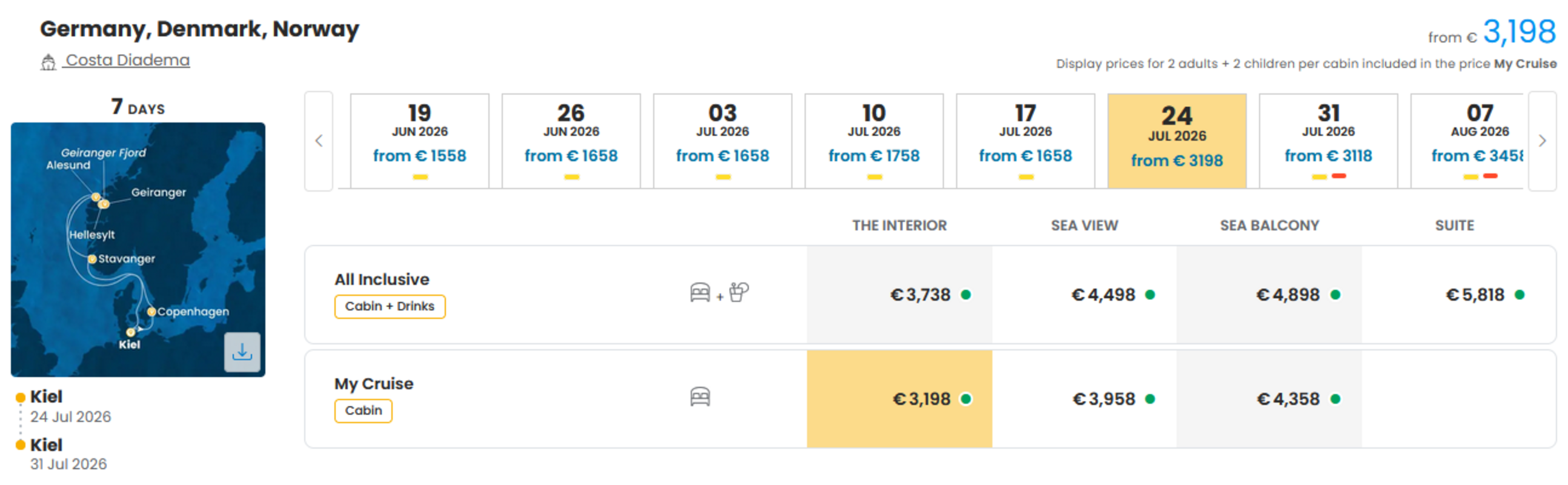Viewport: 1568px width, 485px height.
Task: Click the My Cruise cabin bed icon
Action: [x=700, y=396]
